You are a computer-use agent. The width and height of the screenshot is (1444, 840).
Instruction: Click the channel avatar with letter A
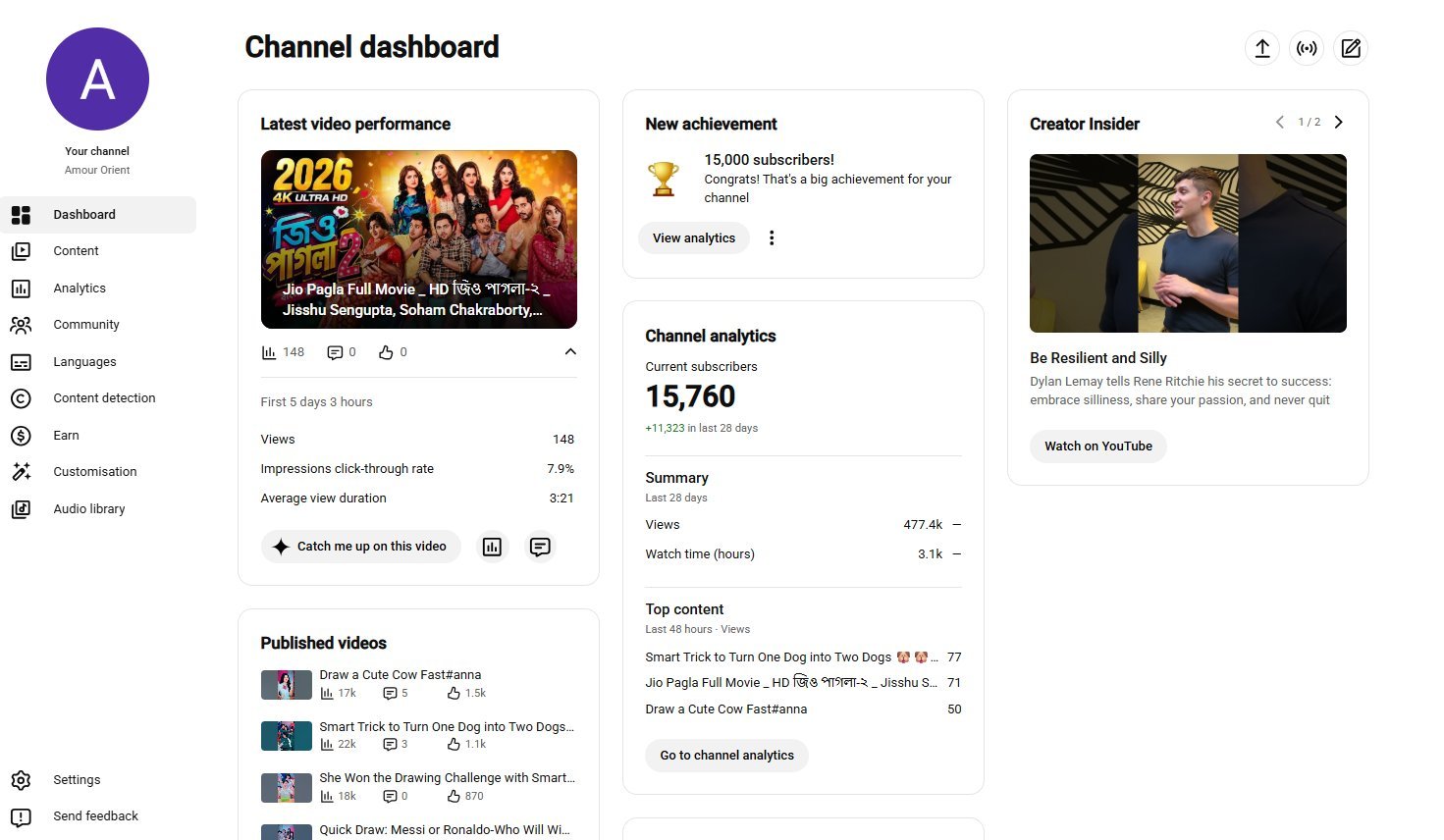pos(97,79)
